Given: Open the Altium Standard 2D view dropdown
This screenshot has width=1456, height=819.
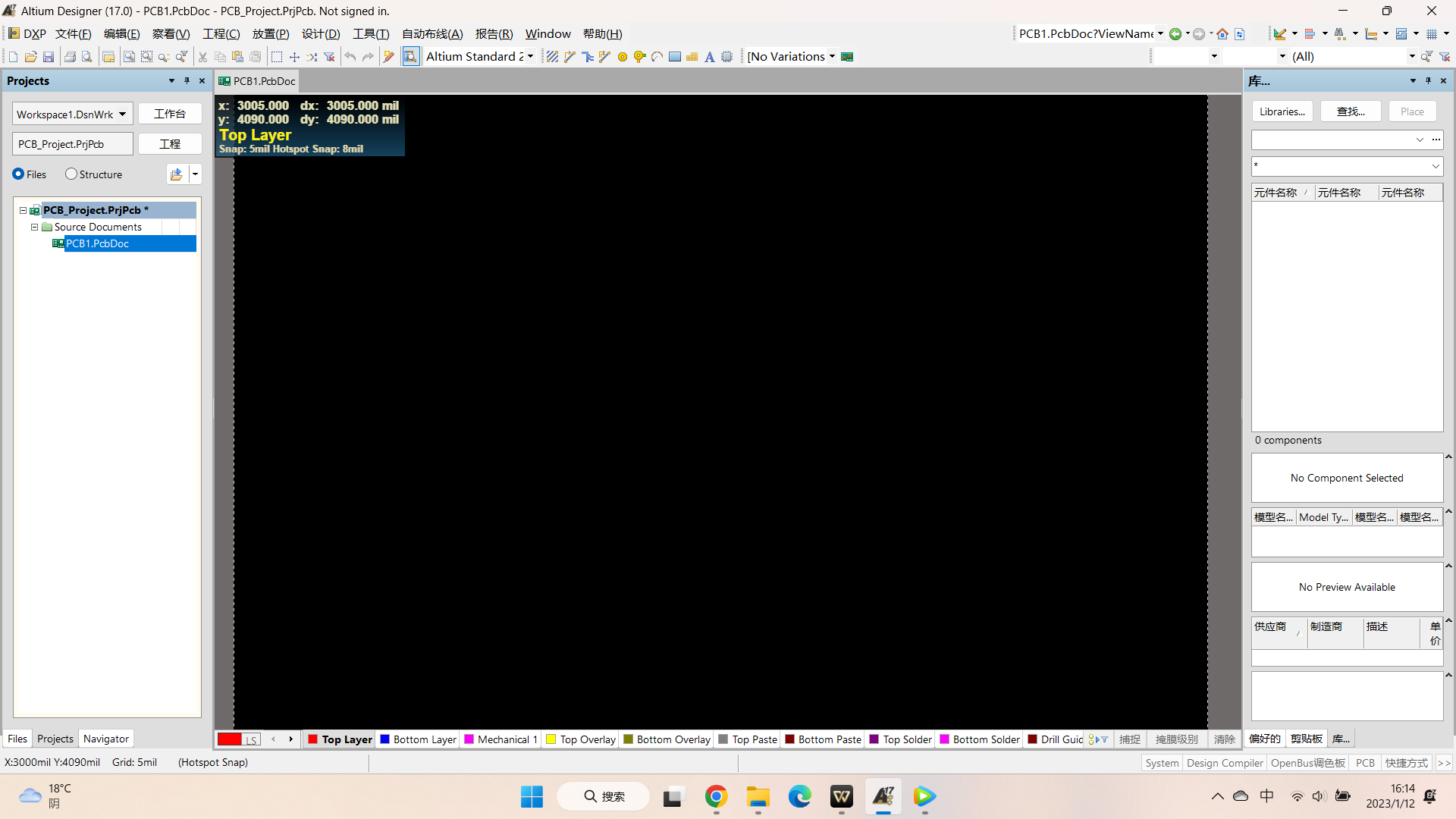Looking at the screenshot, I should (x=530, y=57).
